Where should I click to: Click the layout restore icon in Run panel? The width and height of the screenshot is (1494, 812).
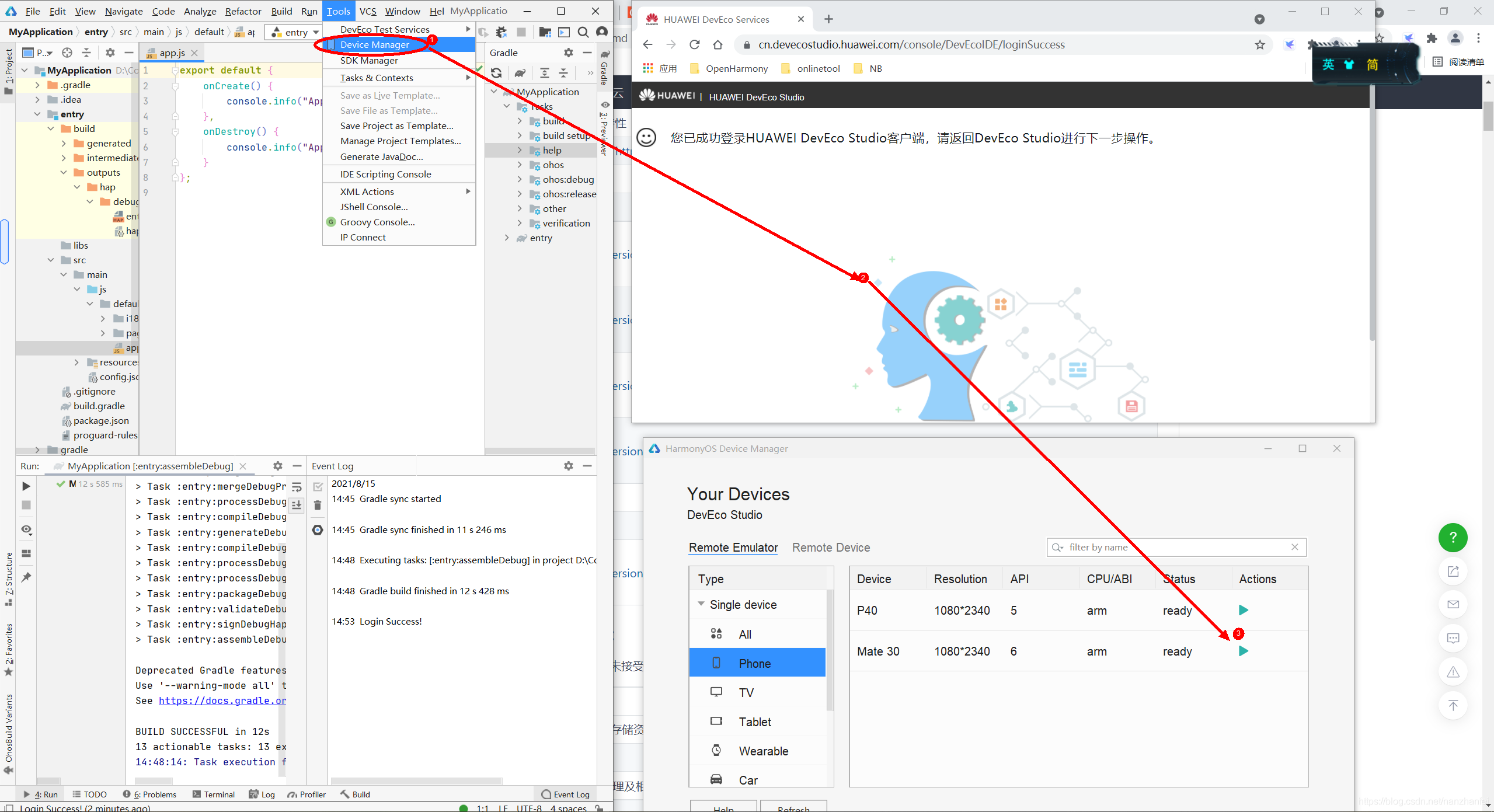(26, 553)
